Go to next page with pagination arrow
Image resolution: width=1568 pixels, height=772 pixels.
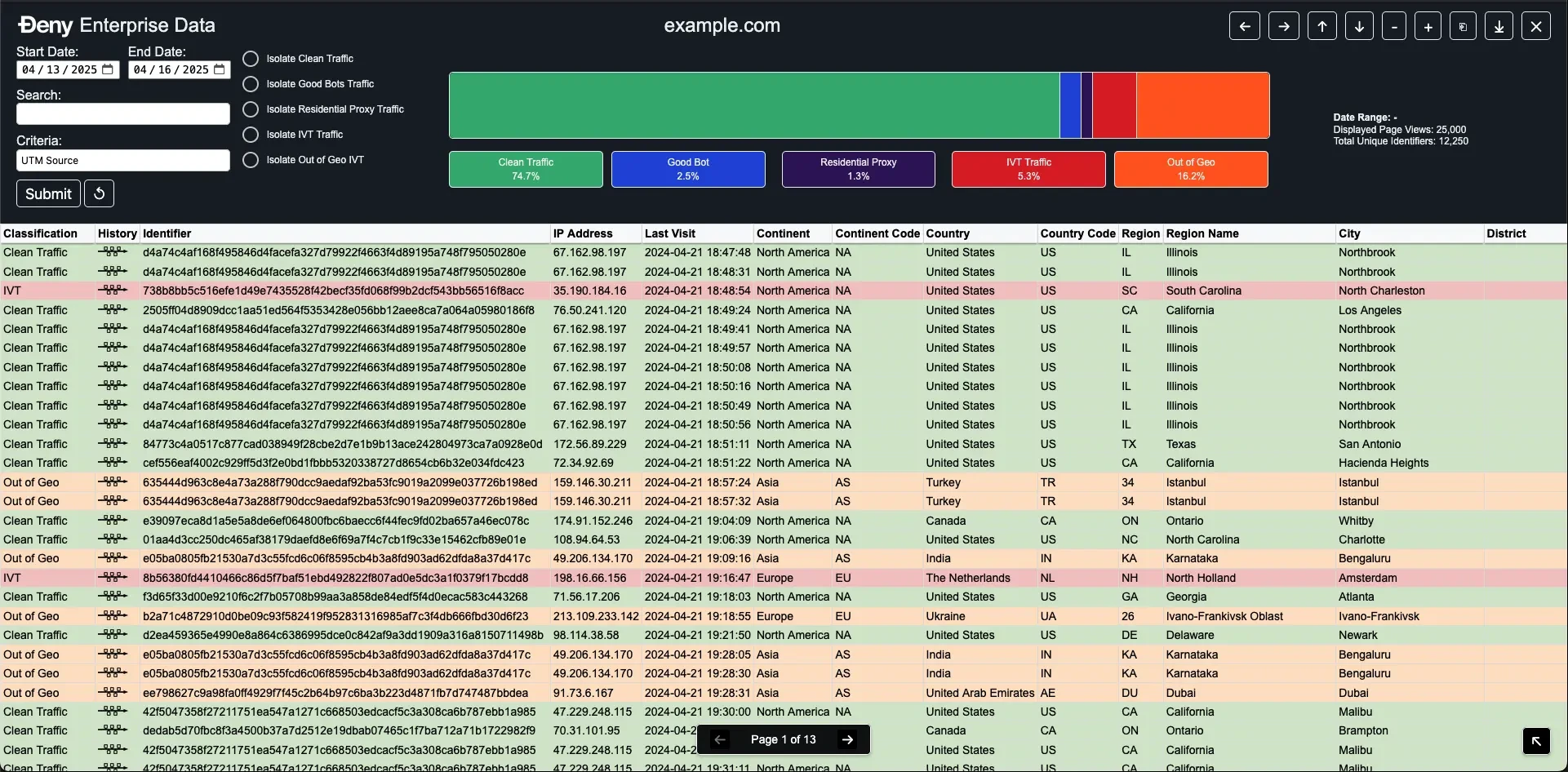coord(848,739)
